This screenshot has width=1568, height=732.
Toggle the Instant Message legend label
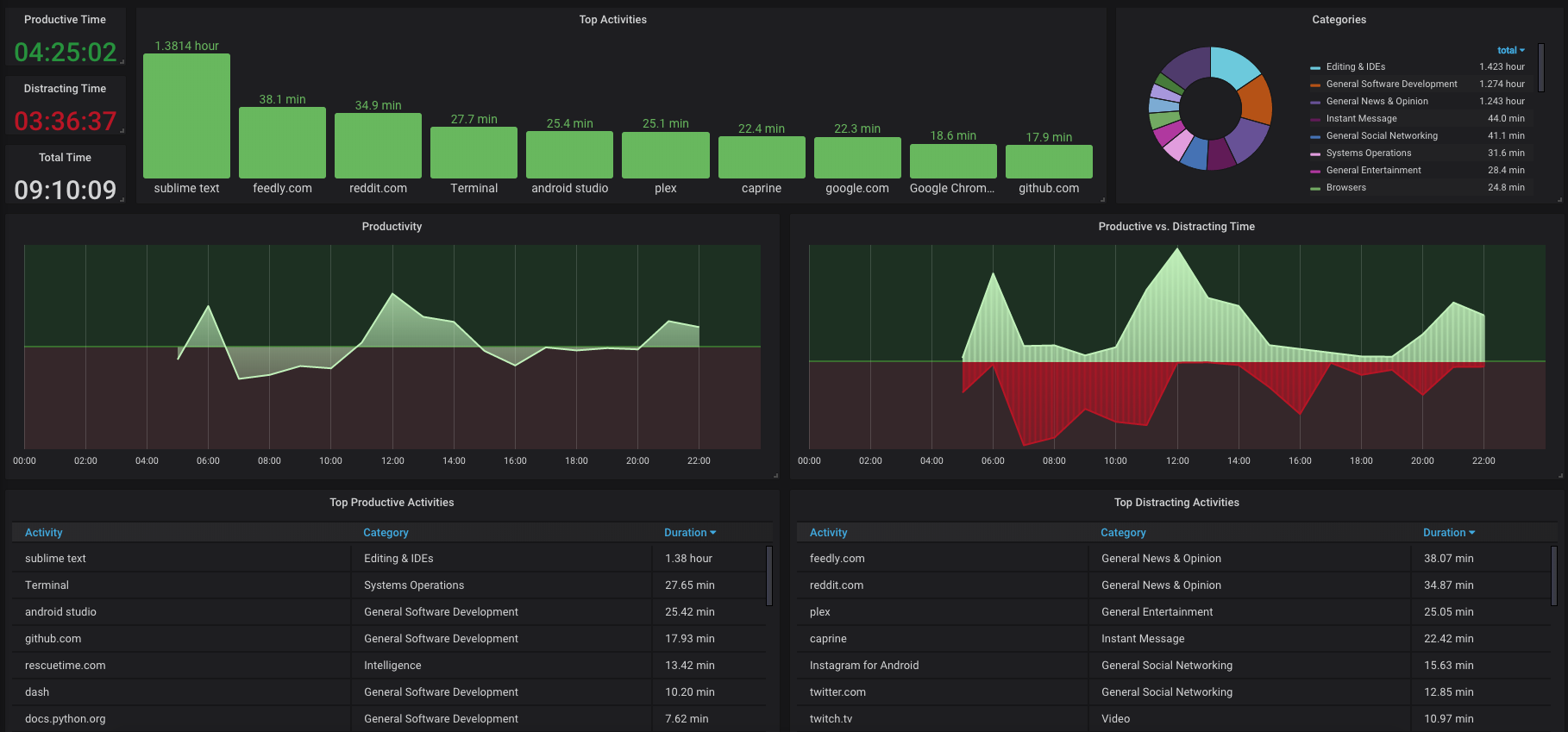(x=1362, y=118)
